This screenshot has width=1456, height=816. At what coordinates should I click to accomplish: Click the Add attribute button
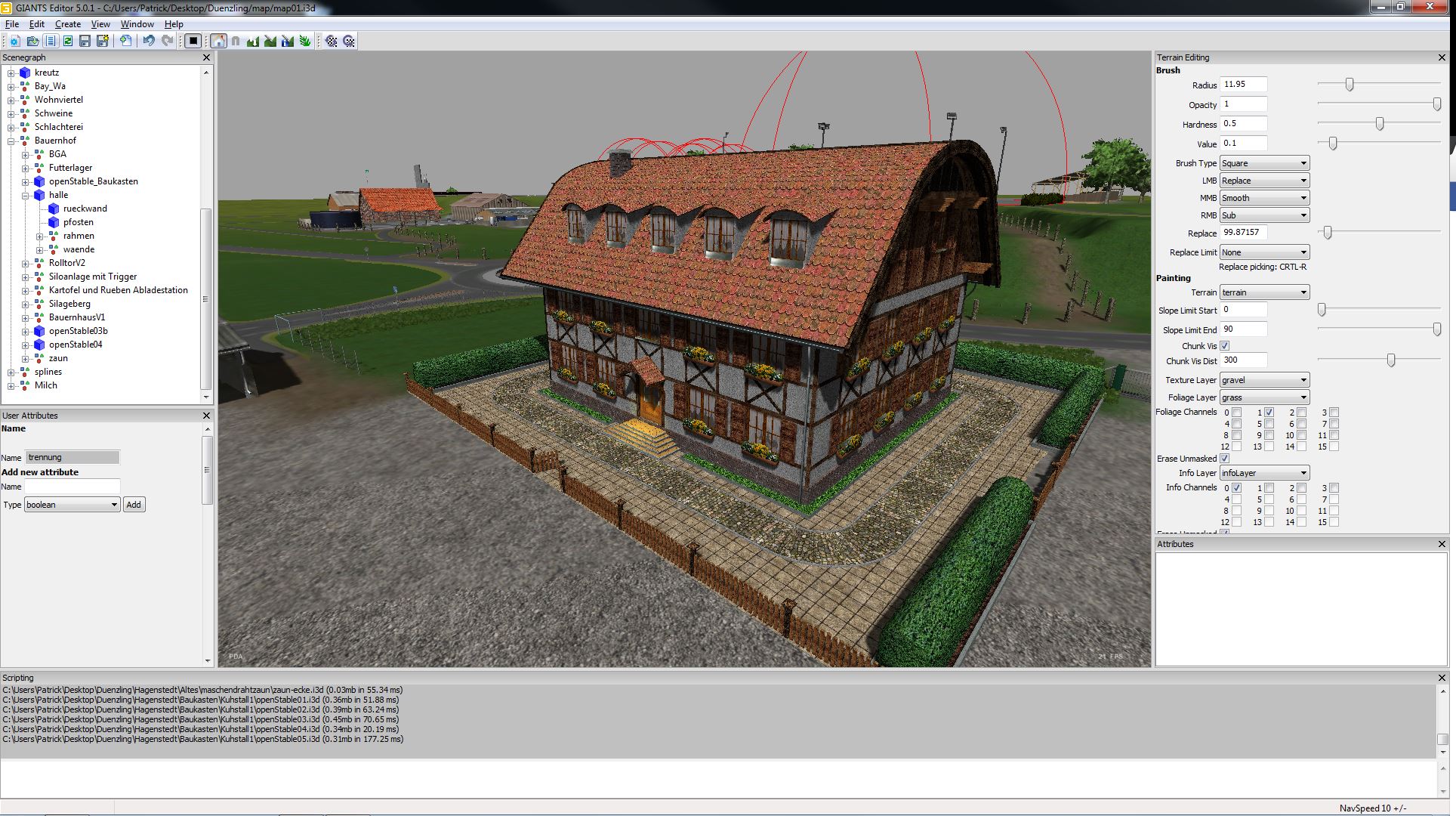tap(134, 505)
